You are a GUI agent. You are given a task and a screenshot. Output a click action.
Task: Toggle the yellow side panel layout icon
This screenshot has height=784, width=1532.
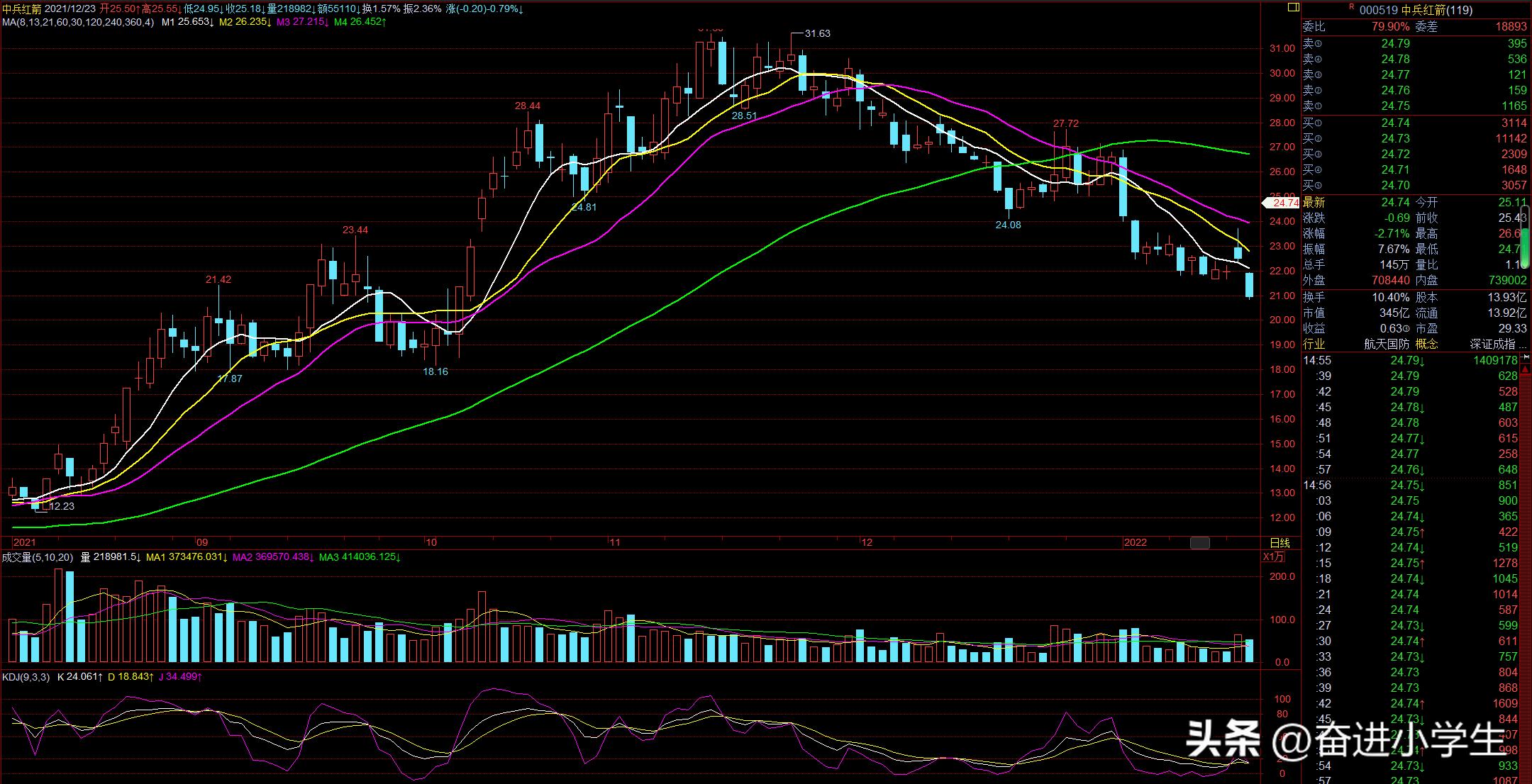click(1293, 7)
